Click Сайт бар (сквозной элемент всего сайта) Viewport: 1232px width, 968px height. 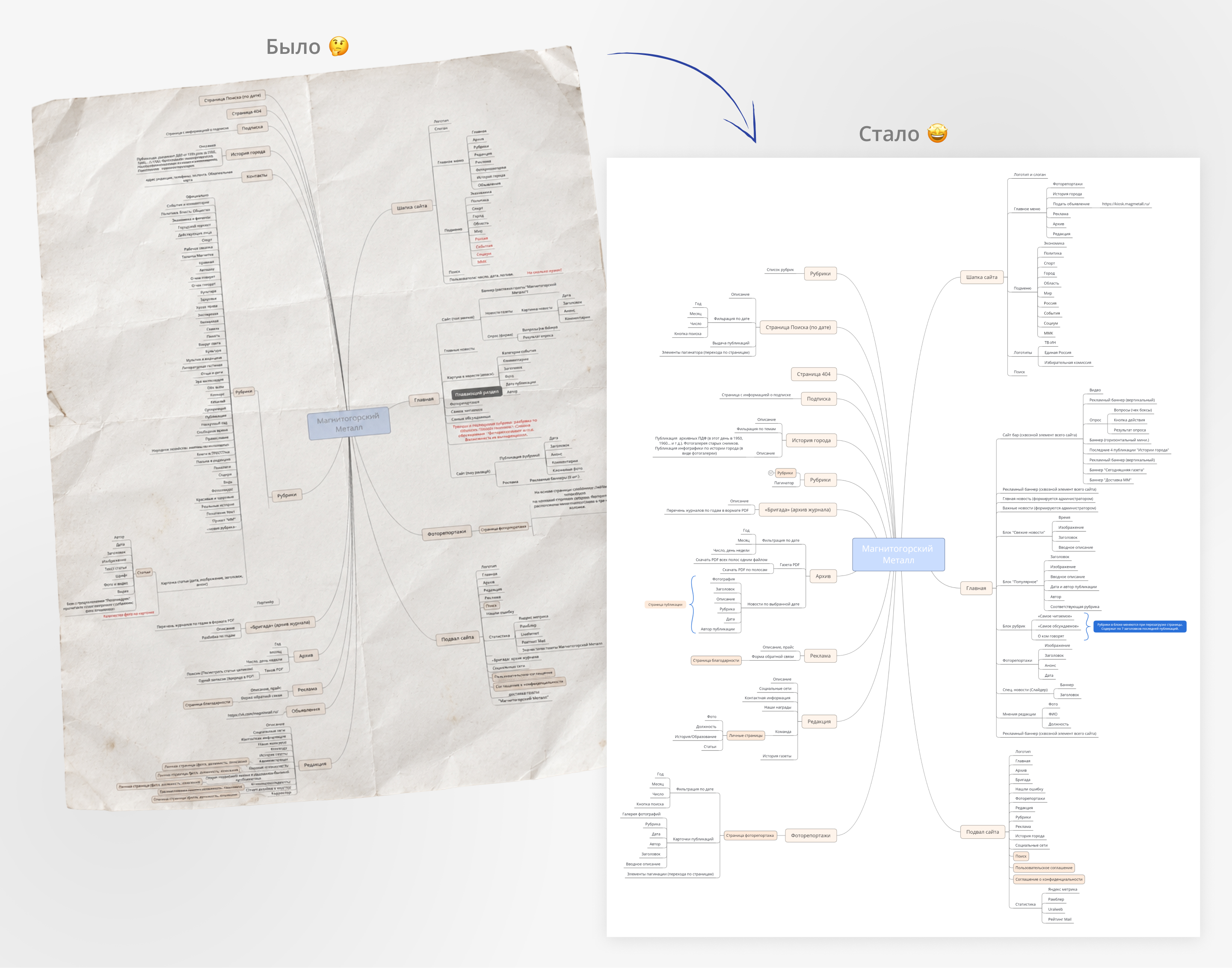tap(1039, 435)
